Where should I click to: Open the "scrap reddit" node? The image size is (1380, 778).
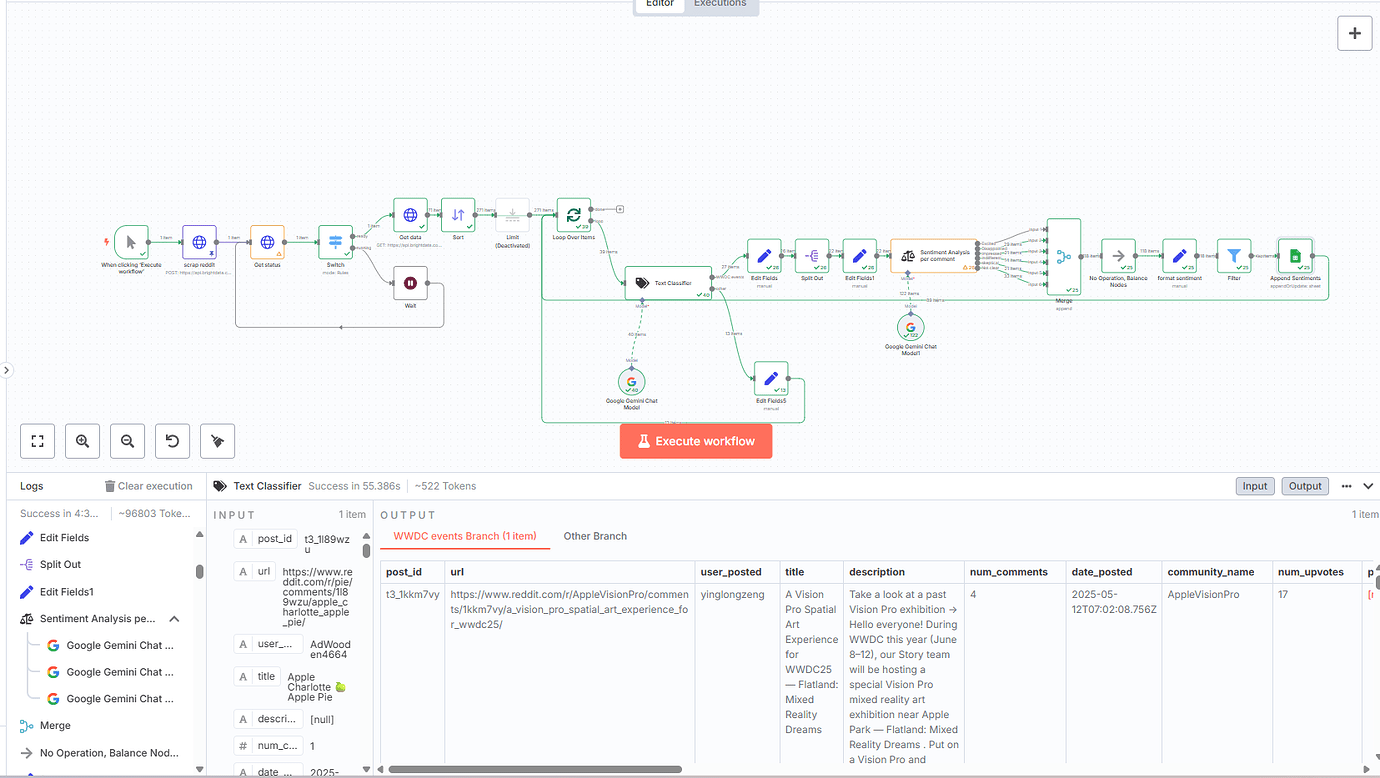(x=199, y=240)
